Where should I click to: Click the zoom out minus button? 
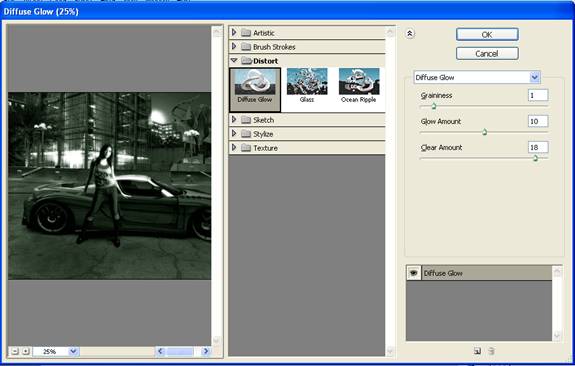tap(15, 351)
